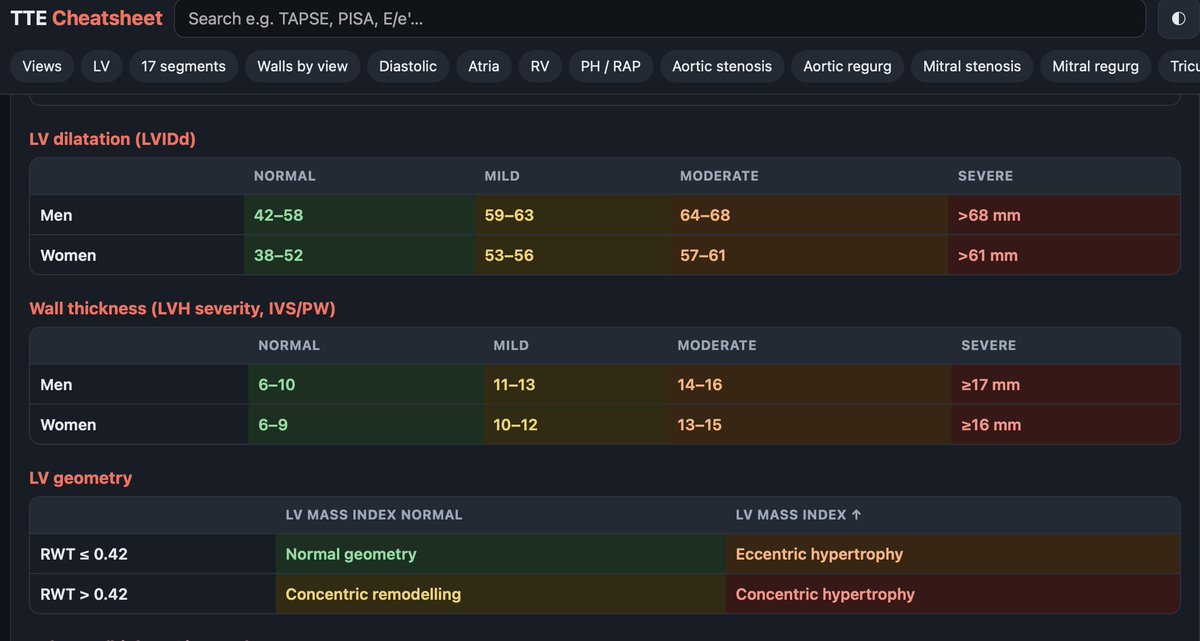This screenshot has width=1200, height=641.
Task: Select the 13–15 moderate thickness cell
Action: (x=809, y=425)
